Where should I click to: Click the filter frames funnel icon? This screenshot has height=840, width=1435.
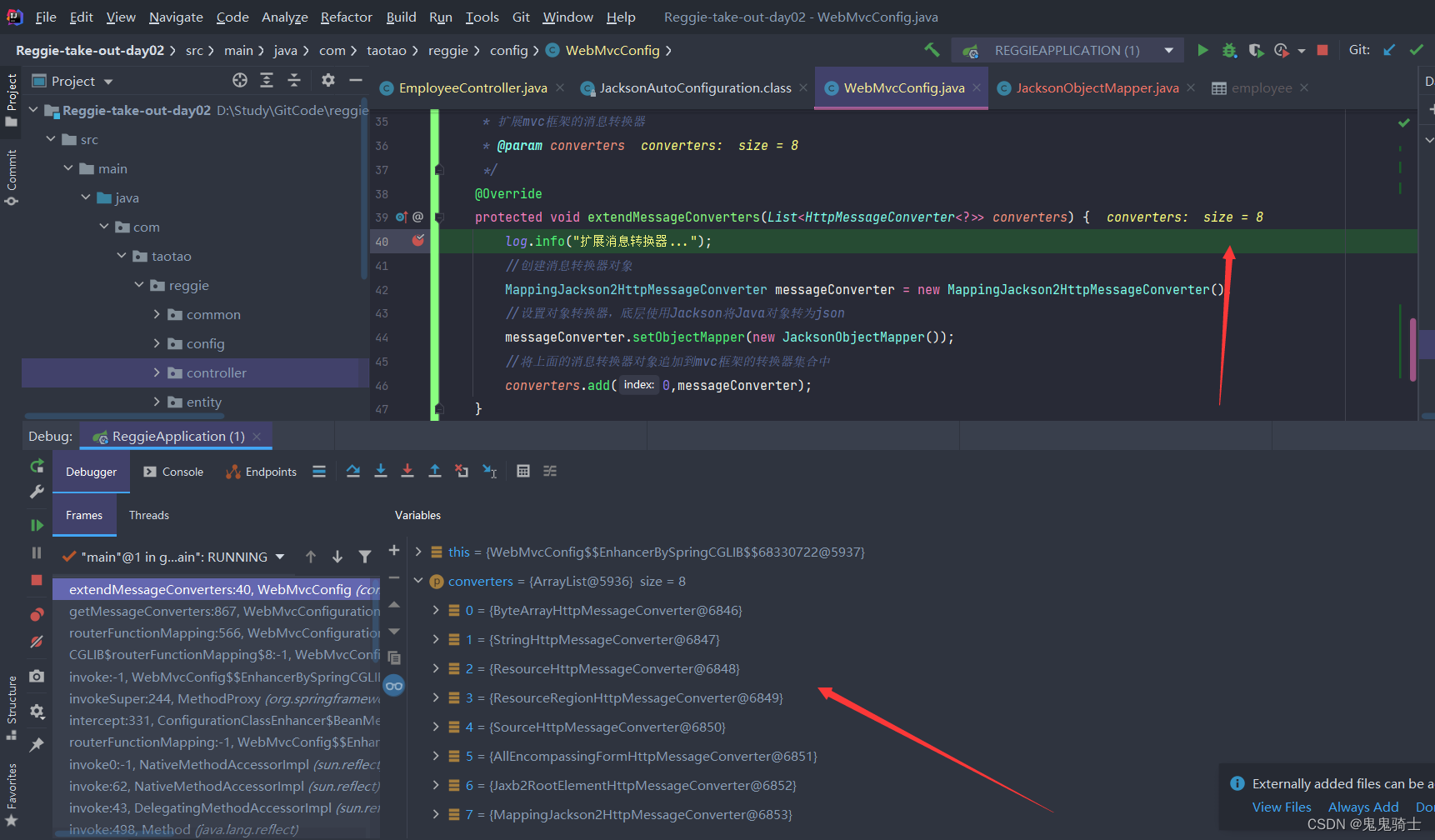click(365, 557)
